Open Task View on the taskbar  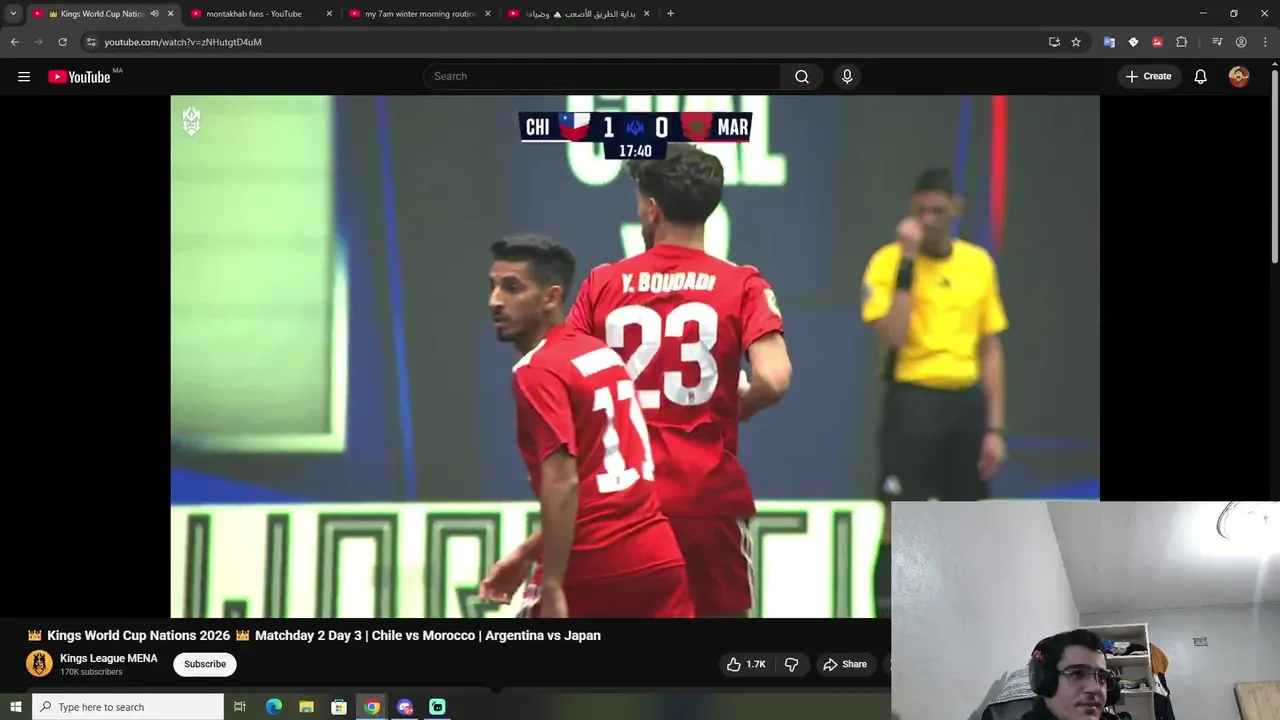click(x=240, y=707)
